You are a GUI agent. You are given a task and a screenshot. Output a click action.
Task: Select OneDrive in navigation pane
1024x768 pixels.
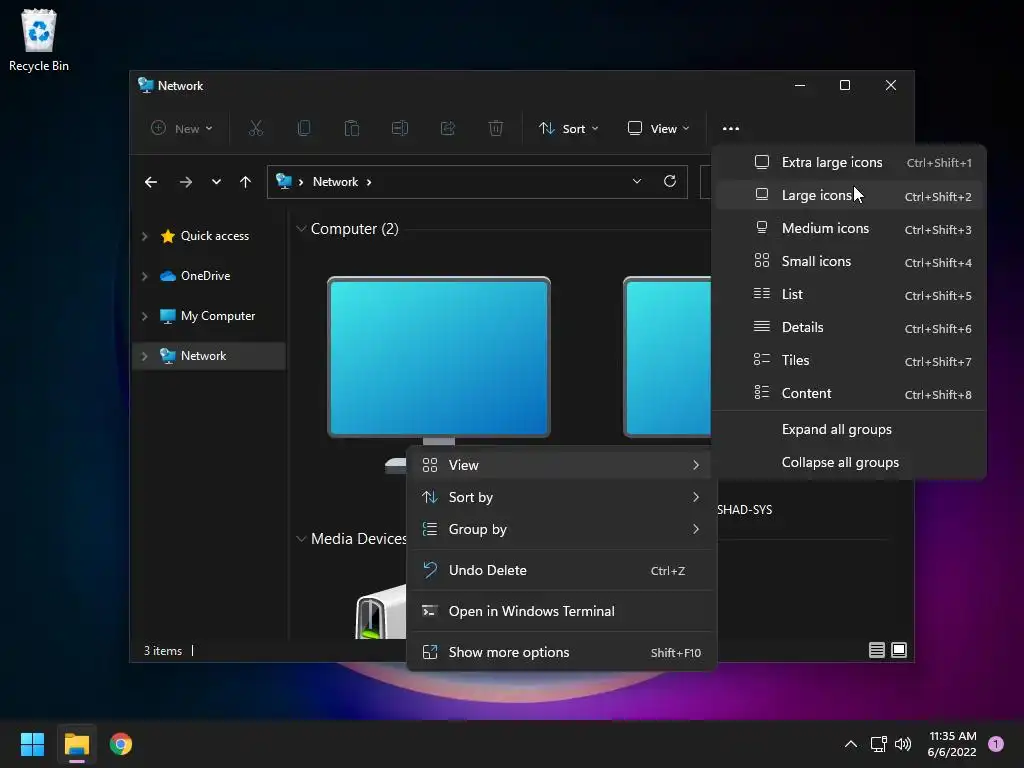pyautogui.click(x=205, y=276)
